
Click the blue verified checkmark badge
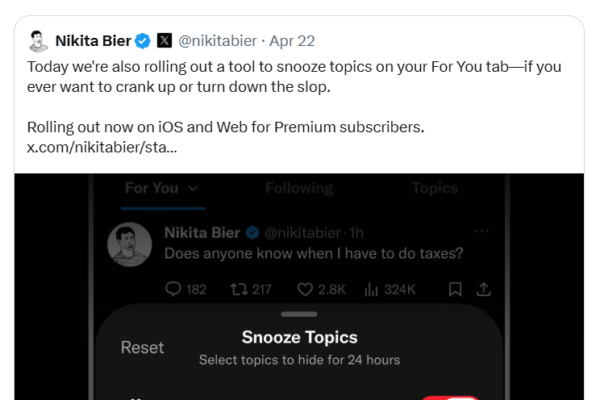(143, 41)
